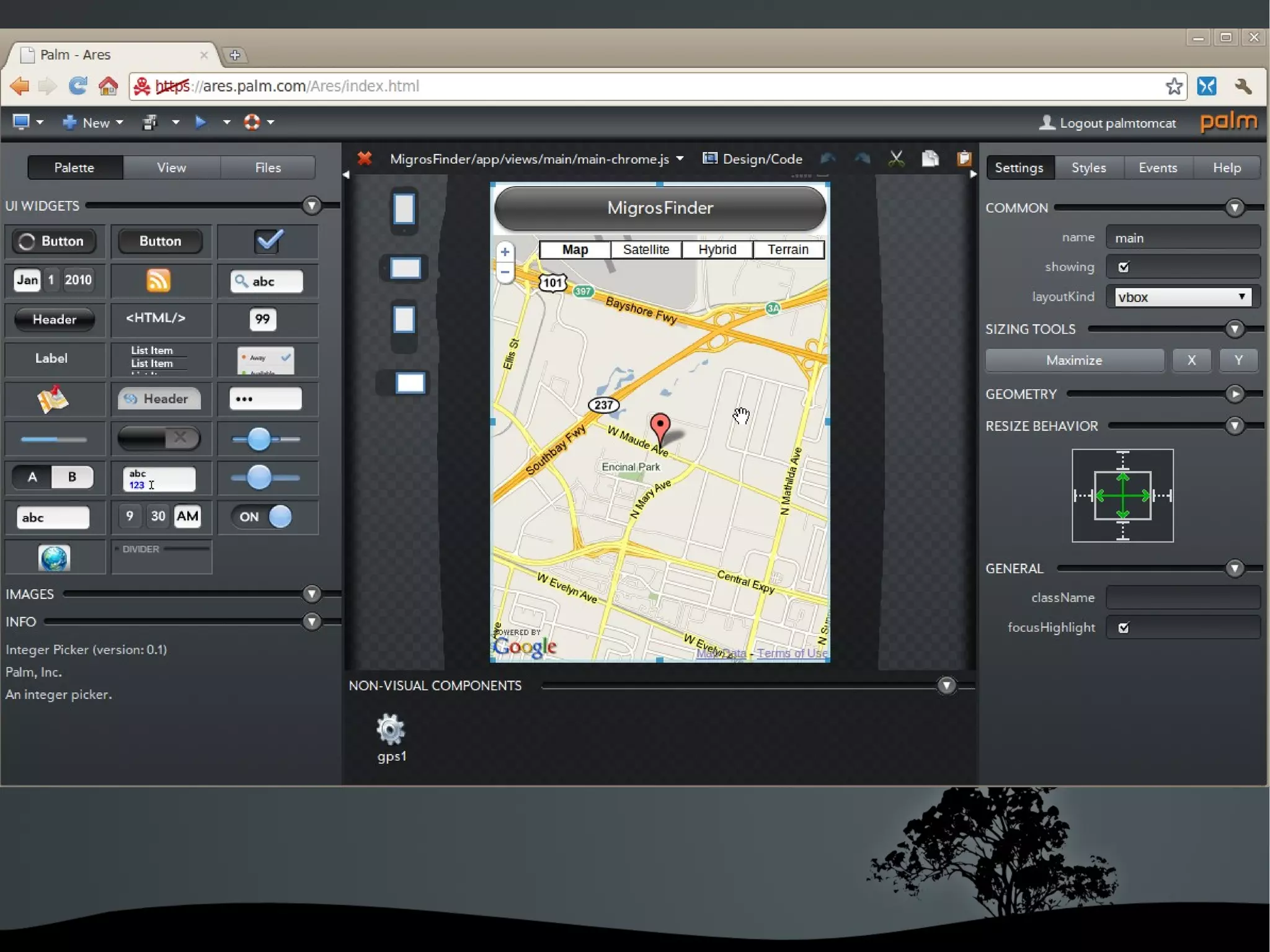Click the Satellite map type button
The width and height of the screenshot is (1270, 952).
pos(646,249)
